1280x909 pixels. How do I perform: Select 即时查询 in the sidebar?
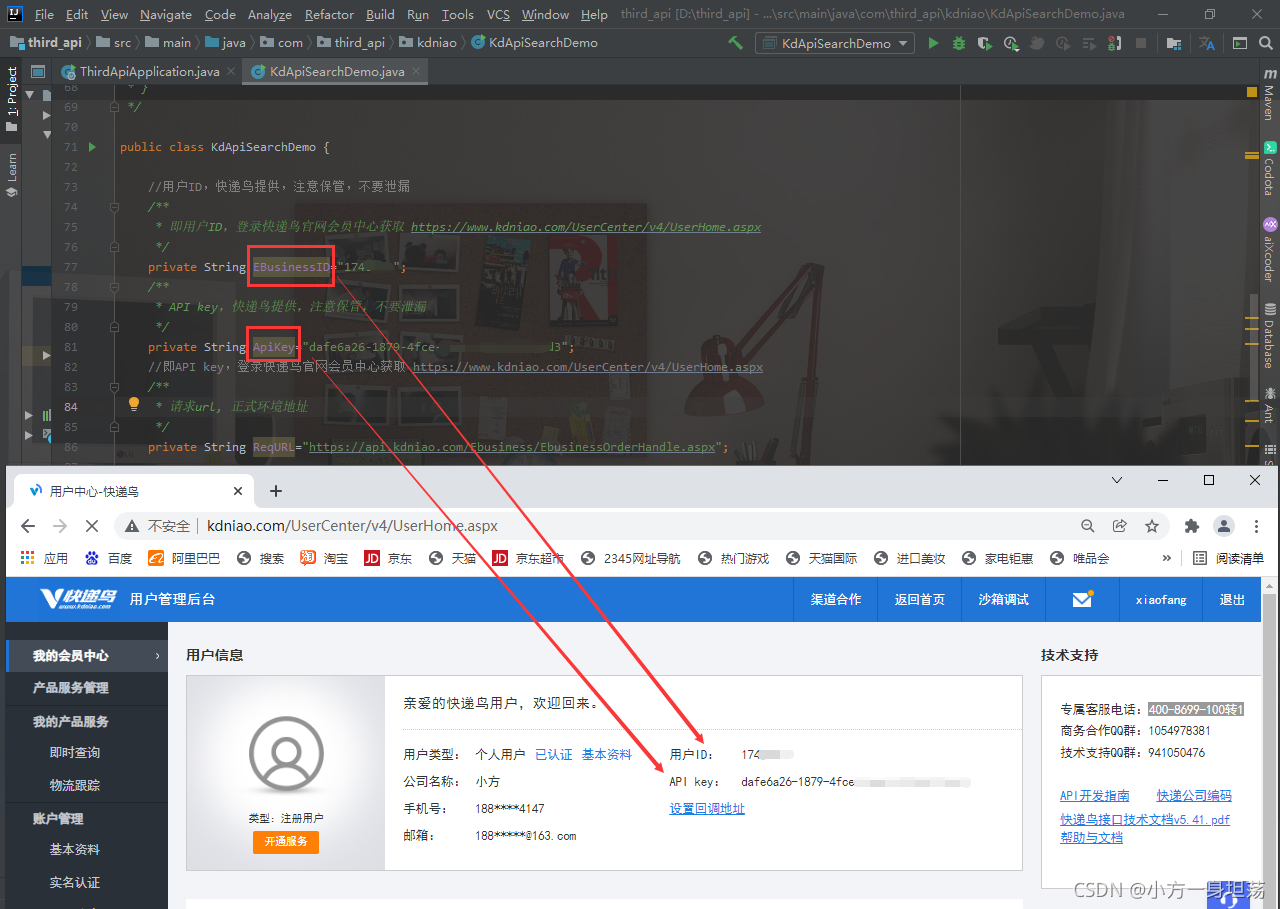[75, 752]
